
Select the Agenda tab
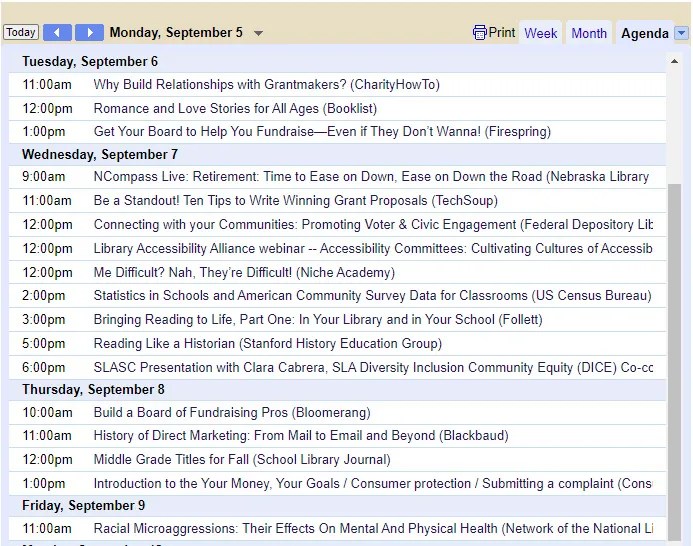coord(644,33)
